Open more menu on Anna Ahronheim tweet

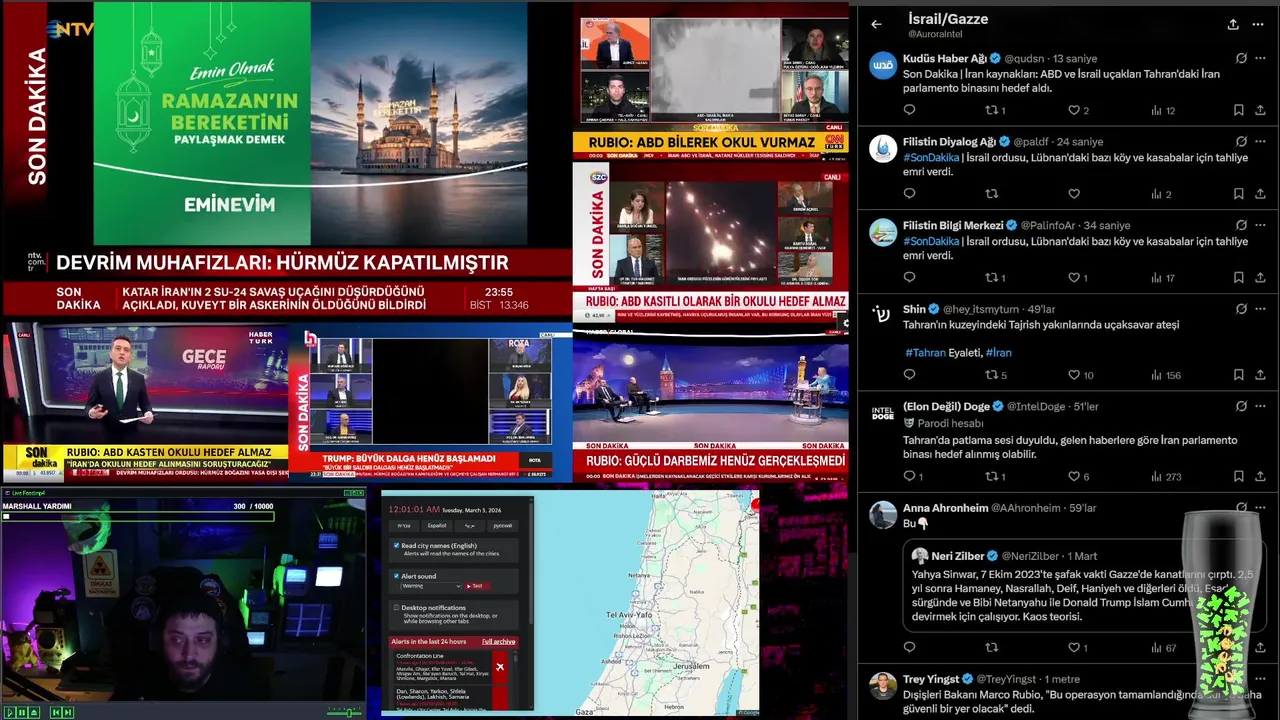click(1262, 507)
